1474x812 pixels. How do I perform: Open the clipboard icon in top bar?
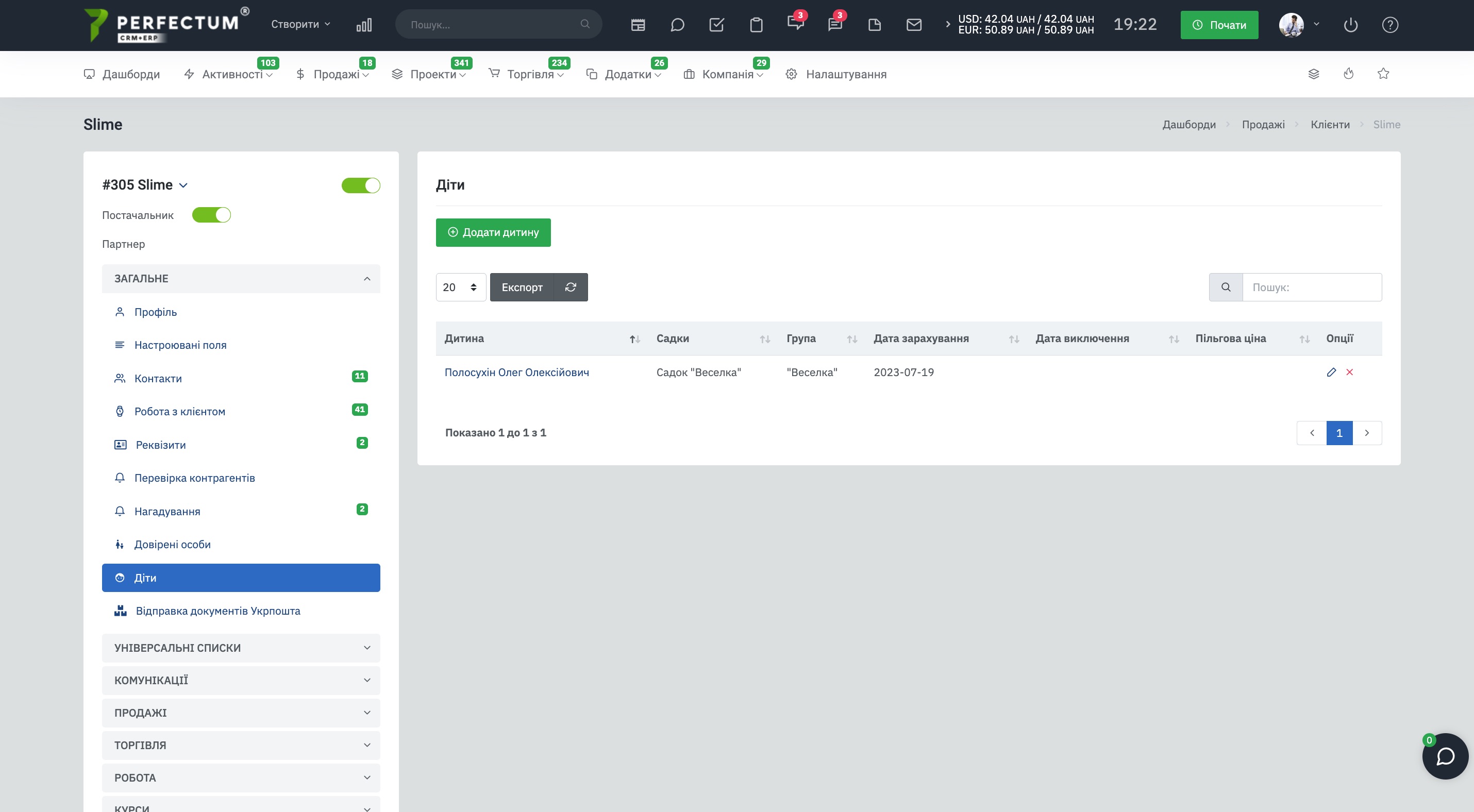pyautogui.click(x=757, y=25)
